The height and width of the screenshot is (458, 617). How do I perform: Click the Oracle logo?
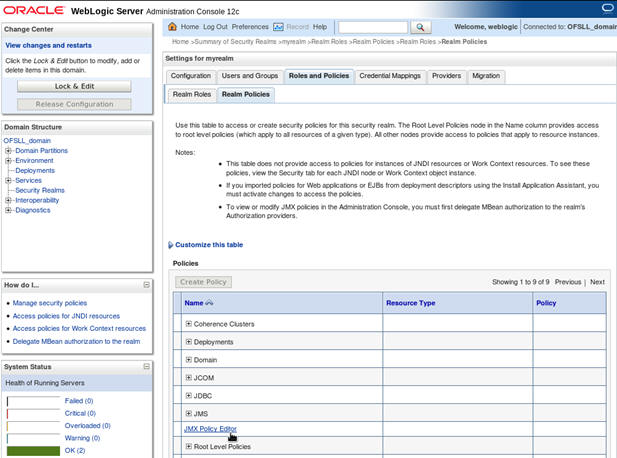point(33,10)
